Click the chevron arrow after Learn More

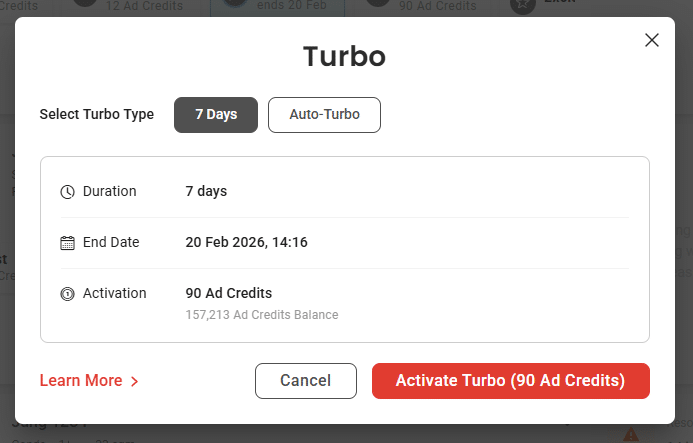point(134,381)
